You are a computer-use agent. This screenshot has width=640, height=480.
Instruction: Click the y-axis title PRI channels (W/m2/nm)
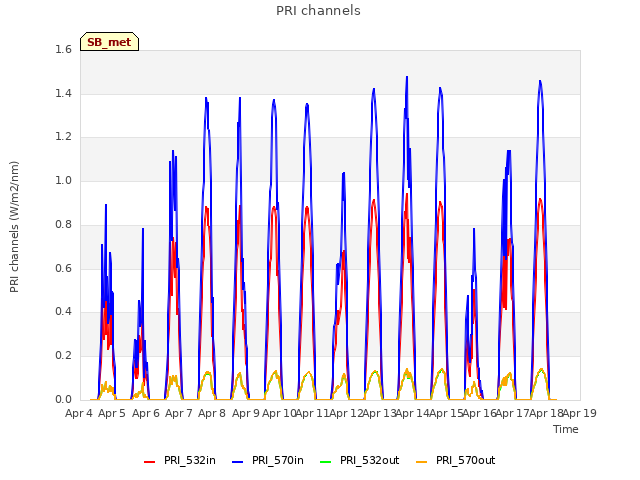pos(14,227)
